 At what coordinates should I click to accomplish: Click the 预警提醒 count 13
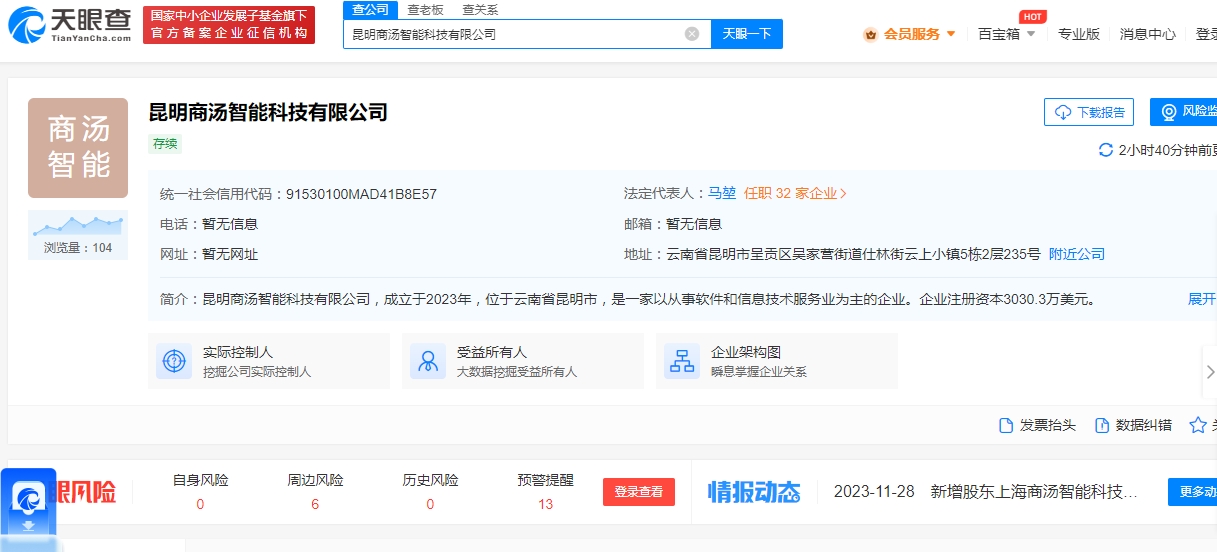pos(546,504)
